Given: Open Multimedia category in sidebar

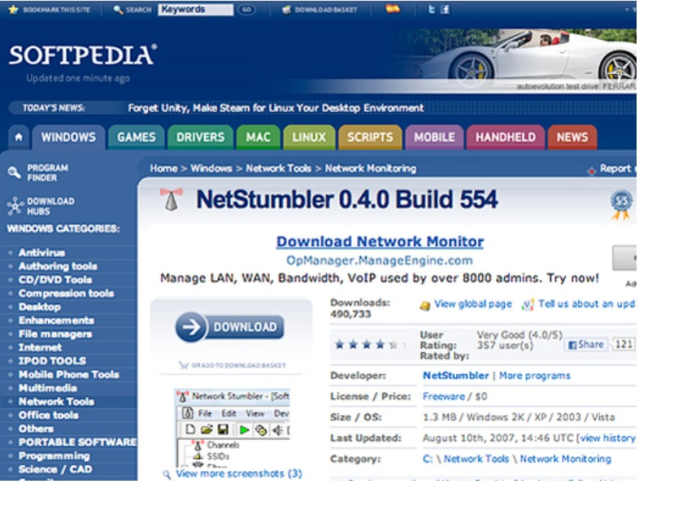Looking at the screenshot, I should click(48, 388).
